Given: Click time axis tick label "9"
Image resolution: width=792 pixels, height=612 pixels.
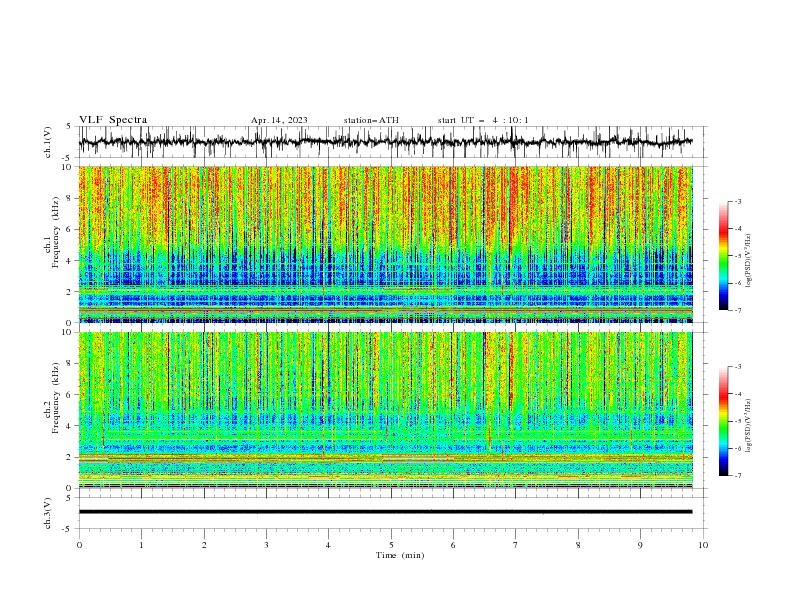Looking at the screenshot, I should pyautogui.click(x=640, y=545).
